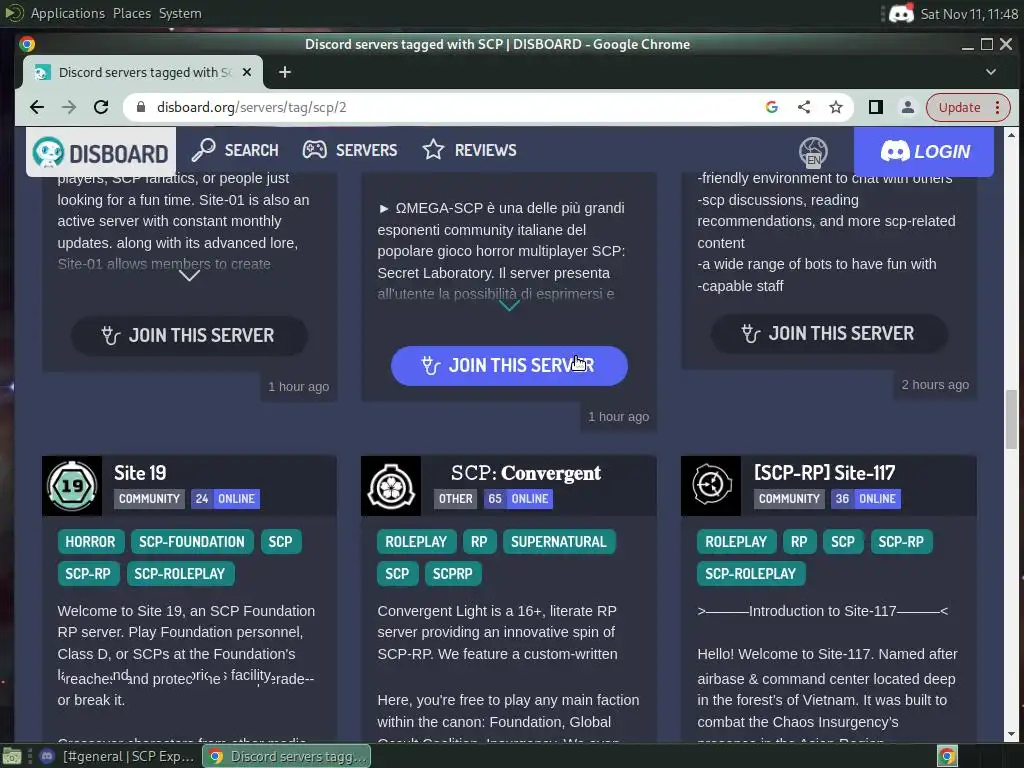Reload the Disboard page
1024x768 pixels.
[101, 107]
